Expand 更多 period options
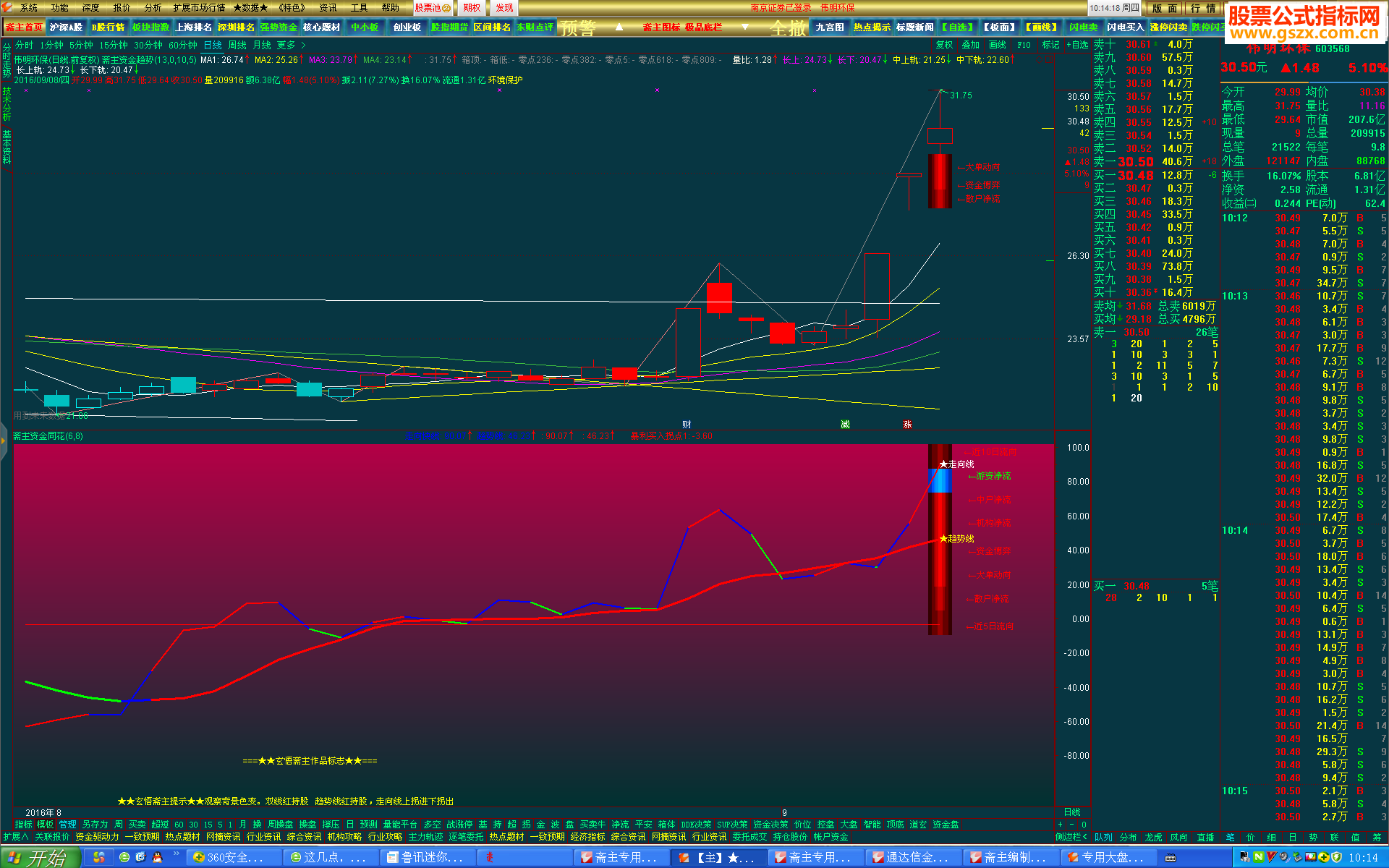Screen dimensions: 1389x868 pos(291,45)
